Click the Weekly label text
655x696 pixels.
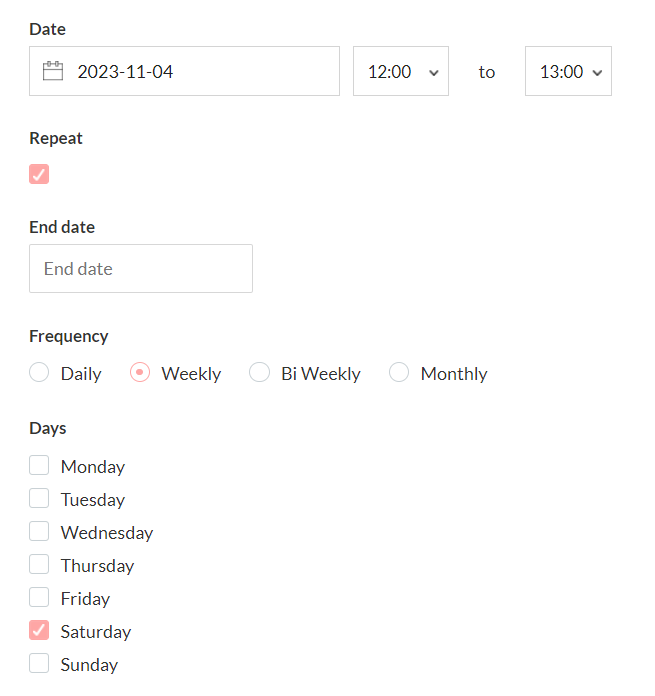click(x=191, y=374)
